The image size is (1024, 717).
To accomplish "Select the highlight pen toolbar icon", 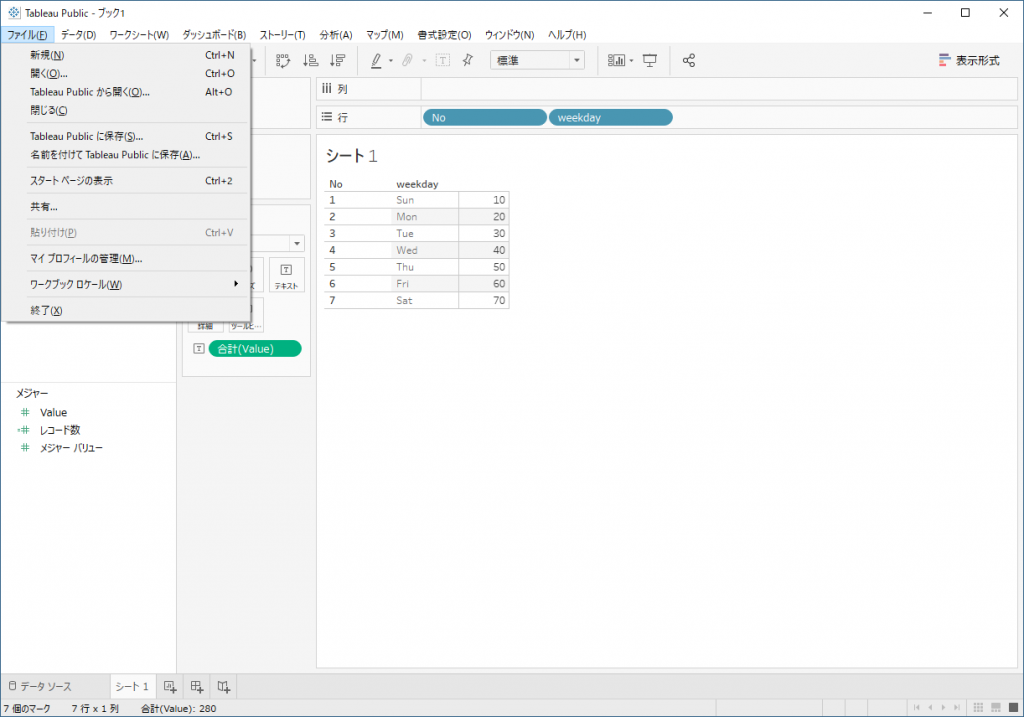I will pyautogui.click(x=376, y=60).
